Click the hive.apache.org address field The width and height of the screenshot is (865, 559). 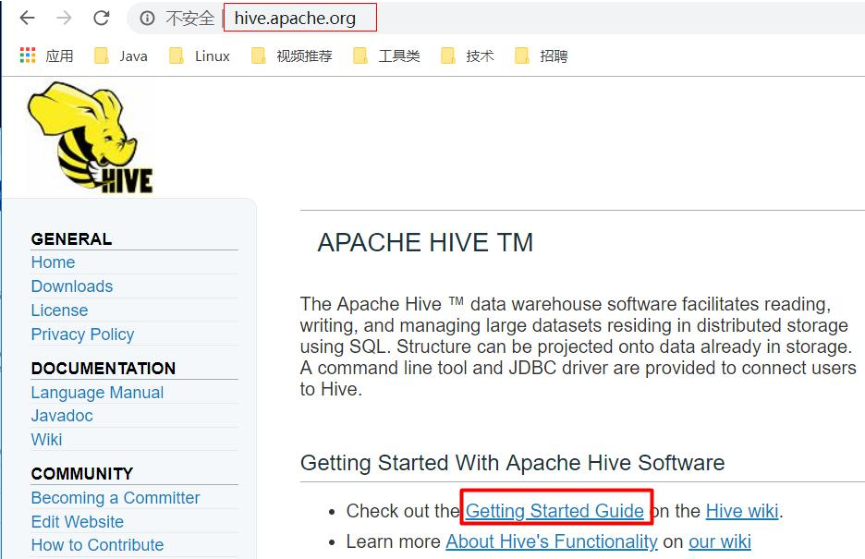(x=300, y=18)
